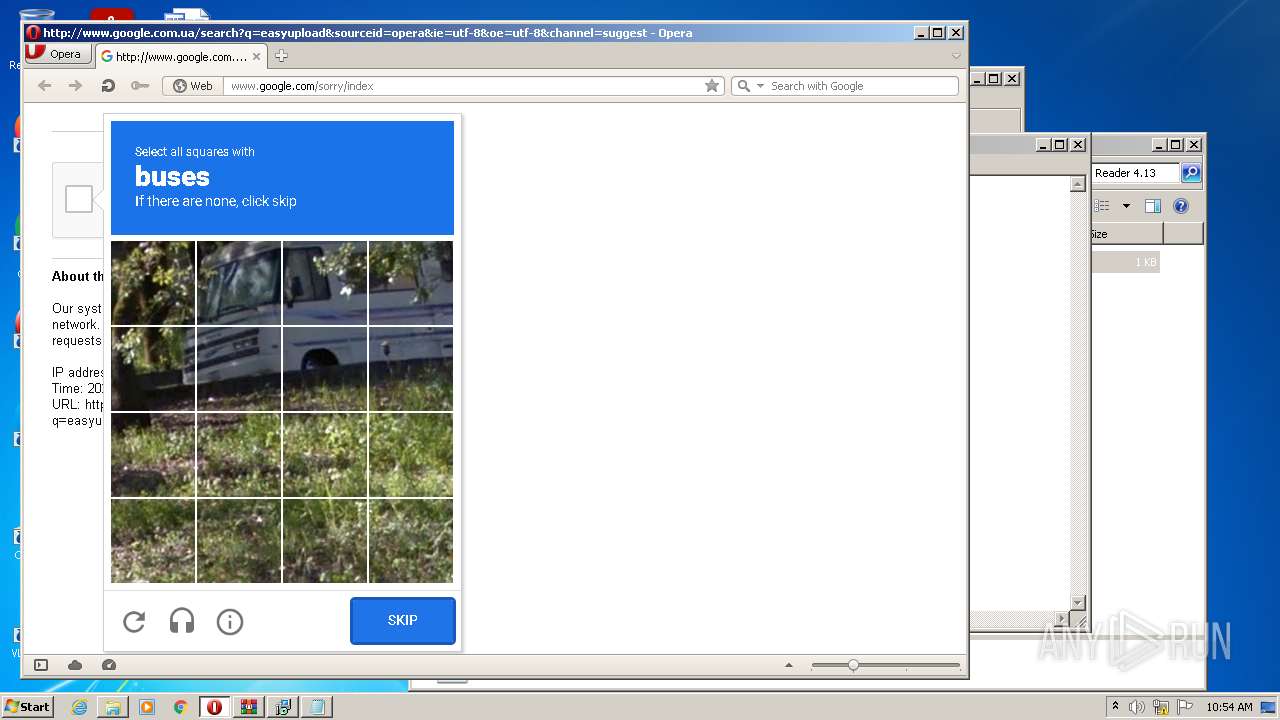Go back using the Back arrow
This screenshot has height=720, width=1280.
[44, 86]
